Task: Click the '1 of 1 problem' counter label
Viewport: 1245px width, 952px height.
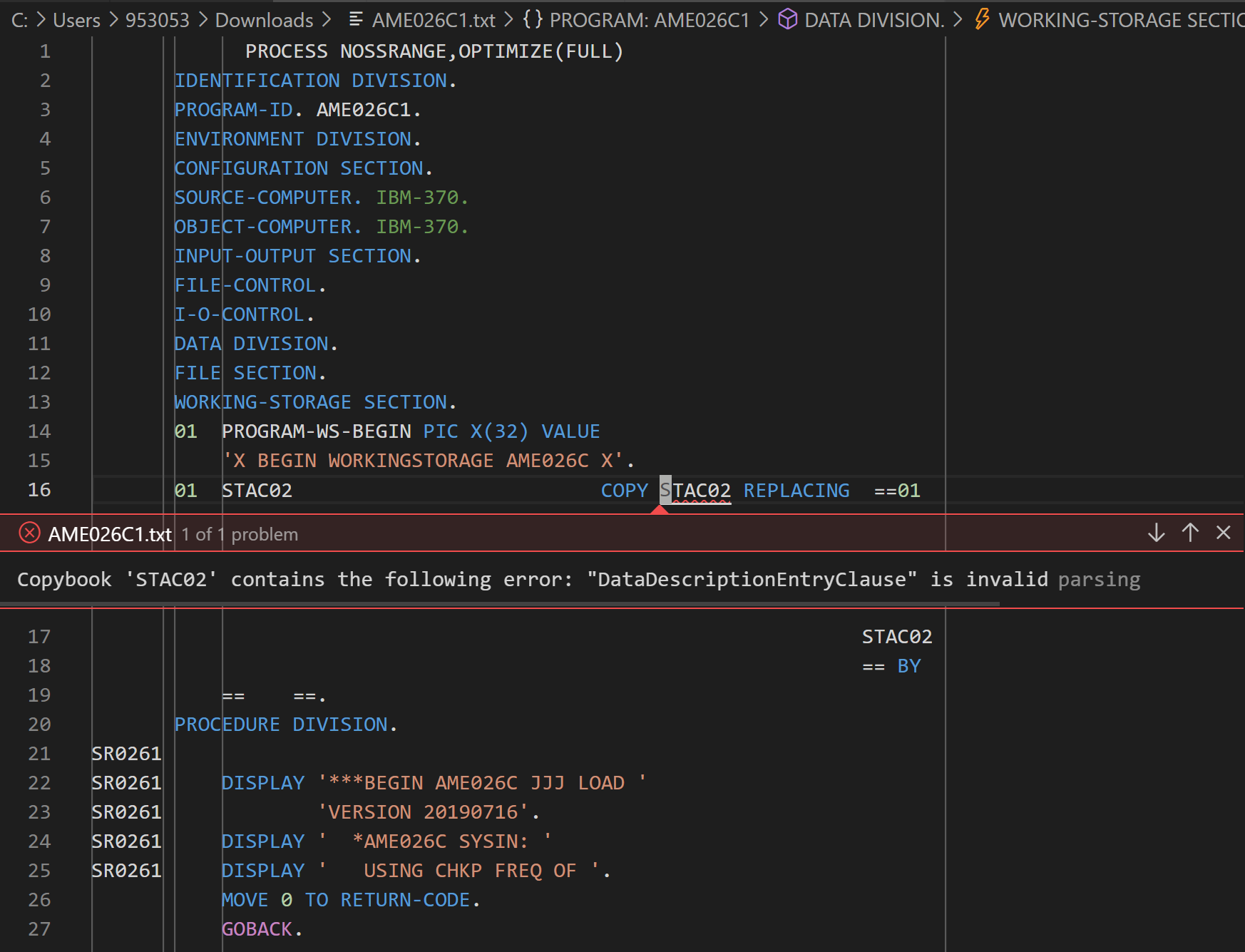Action: [x=240, y=534]
